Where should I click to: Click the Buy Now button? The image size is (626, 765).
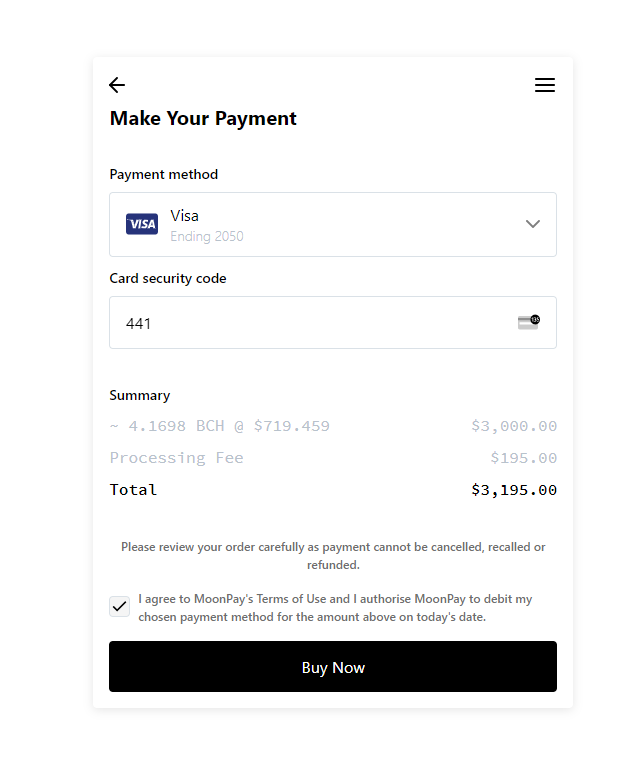click(333, 666)
